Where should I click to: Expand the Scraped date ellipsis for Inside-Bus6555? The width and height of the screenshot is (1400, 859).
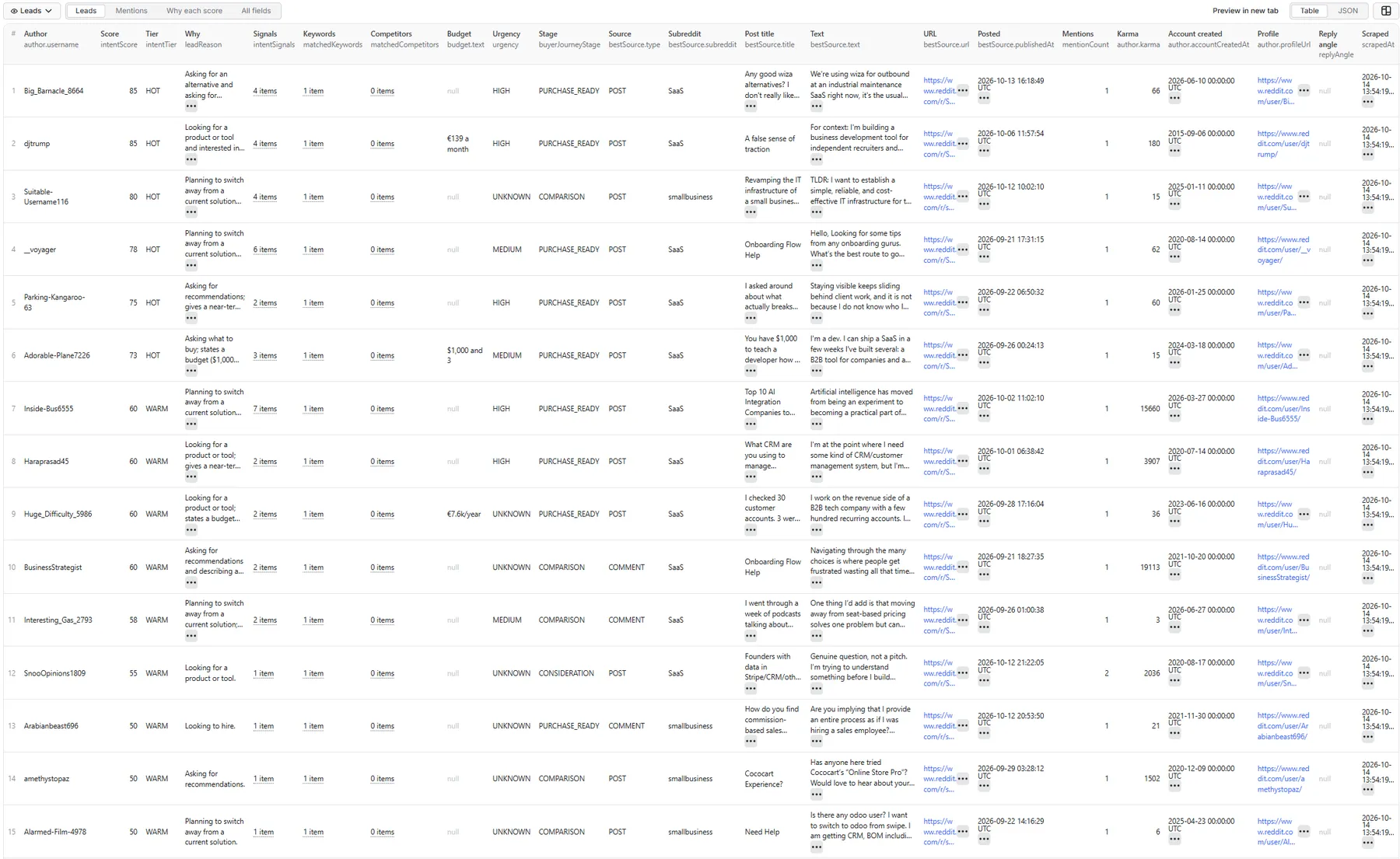(1368, 420)
